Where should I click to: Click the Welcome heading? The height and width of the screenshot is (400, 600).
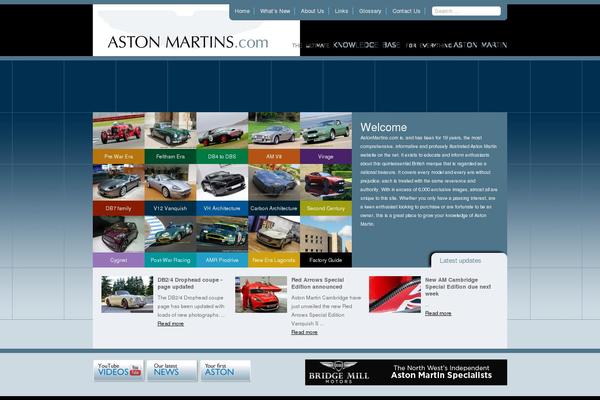pyautogui.click(x=383, y=127)
